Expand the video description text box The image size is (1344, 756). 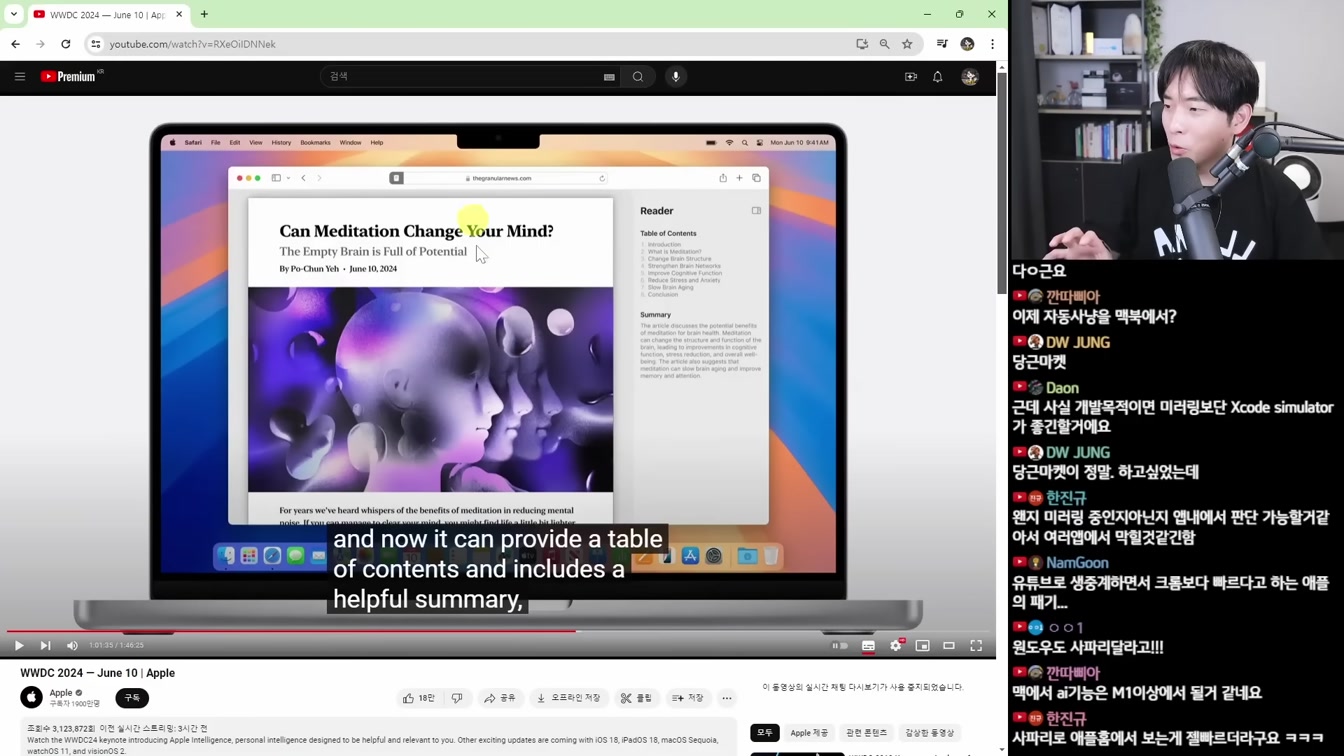pos(379,738)
